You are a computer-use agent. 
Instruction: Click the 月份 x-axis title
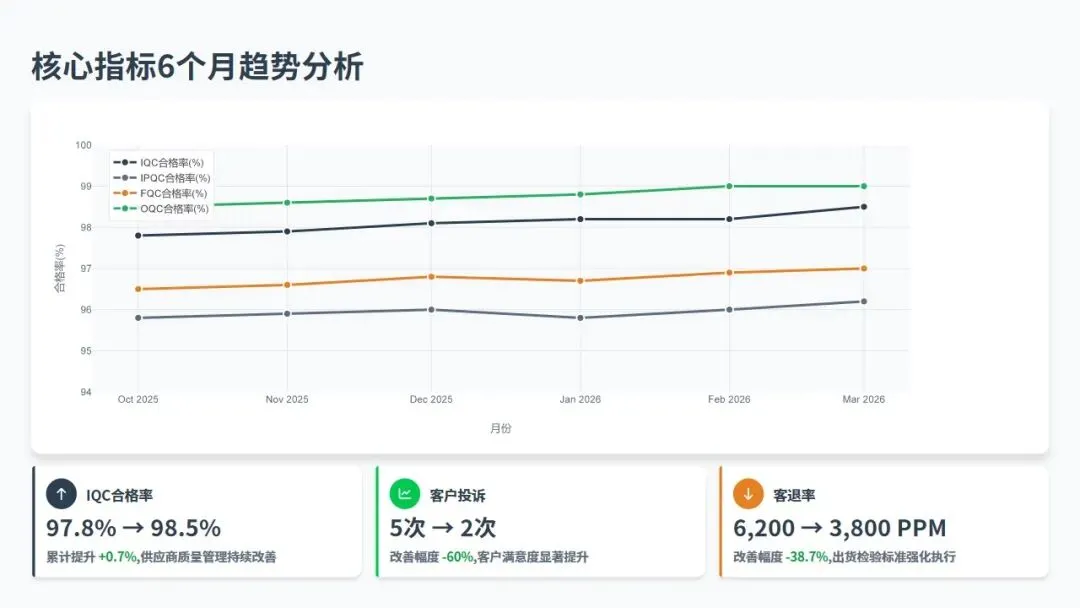coord(501,428)
